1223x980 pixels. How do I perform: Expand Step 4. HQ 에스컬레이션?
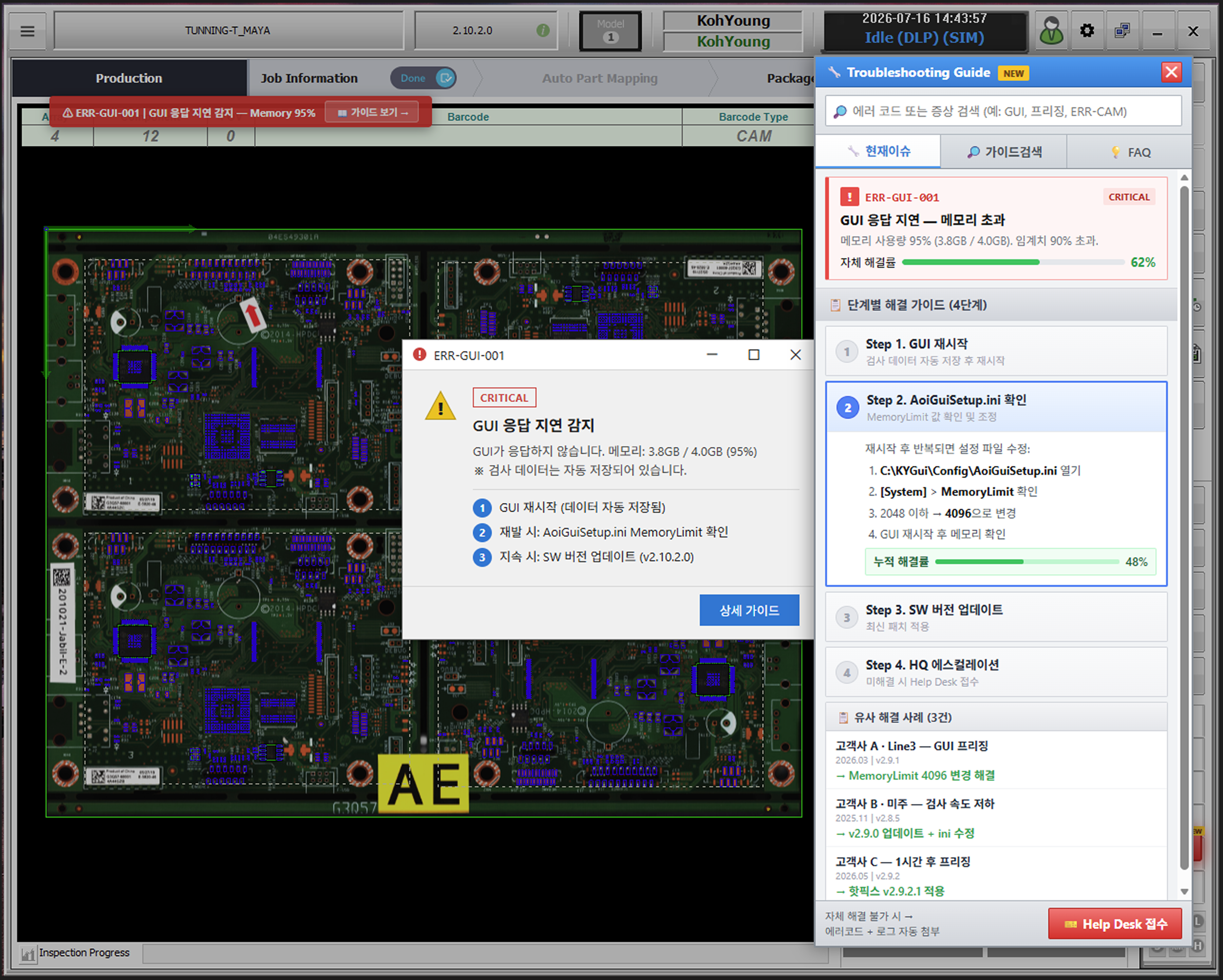click(996, 672)
